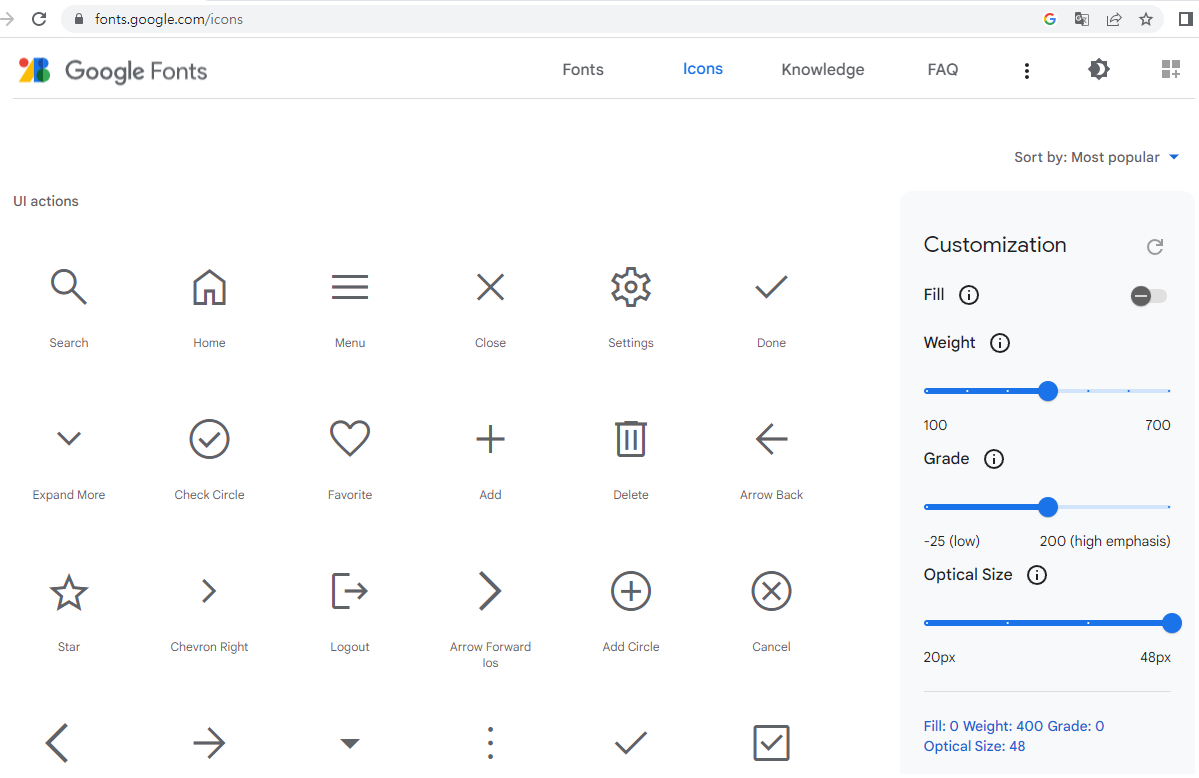Open the three-dot more menu in header
This screenshot has height=778, width=1199.
1026,70
